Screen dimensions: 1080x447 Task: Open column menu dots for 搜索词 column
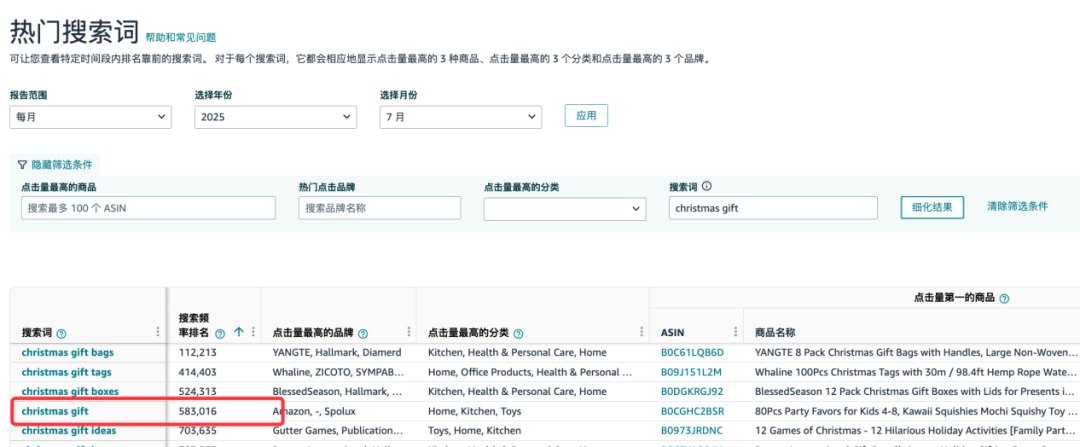tap(159, 333)
